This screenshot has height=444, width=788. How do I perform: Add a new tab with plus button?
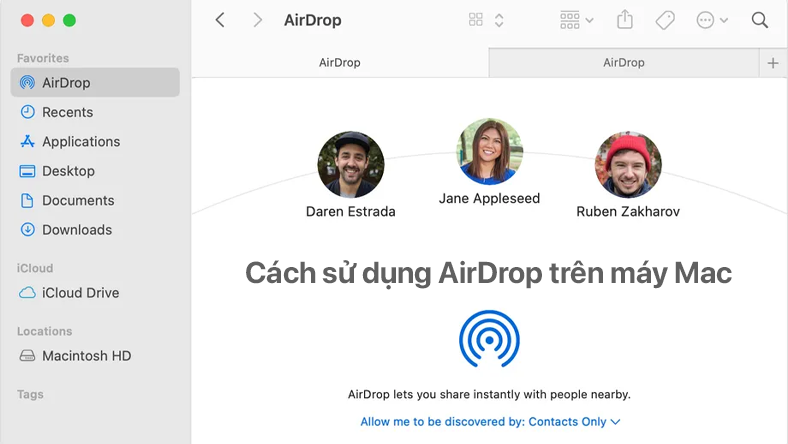pyautogui.click(x=773, y=63)
